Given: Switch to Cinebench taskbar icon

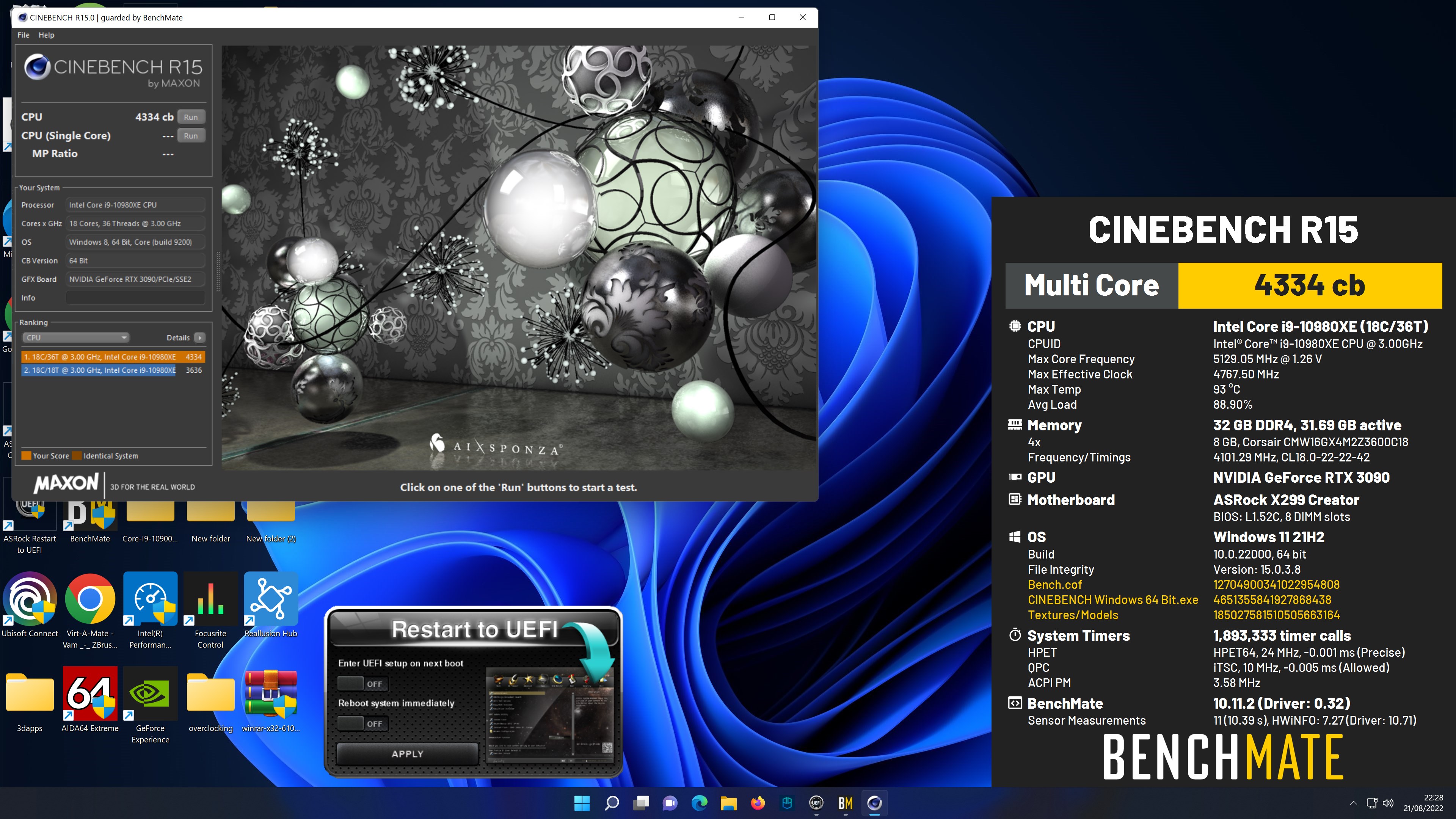Looking at the screenshot, I should 874,803.
